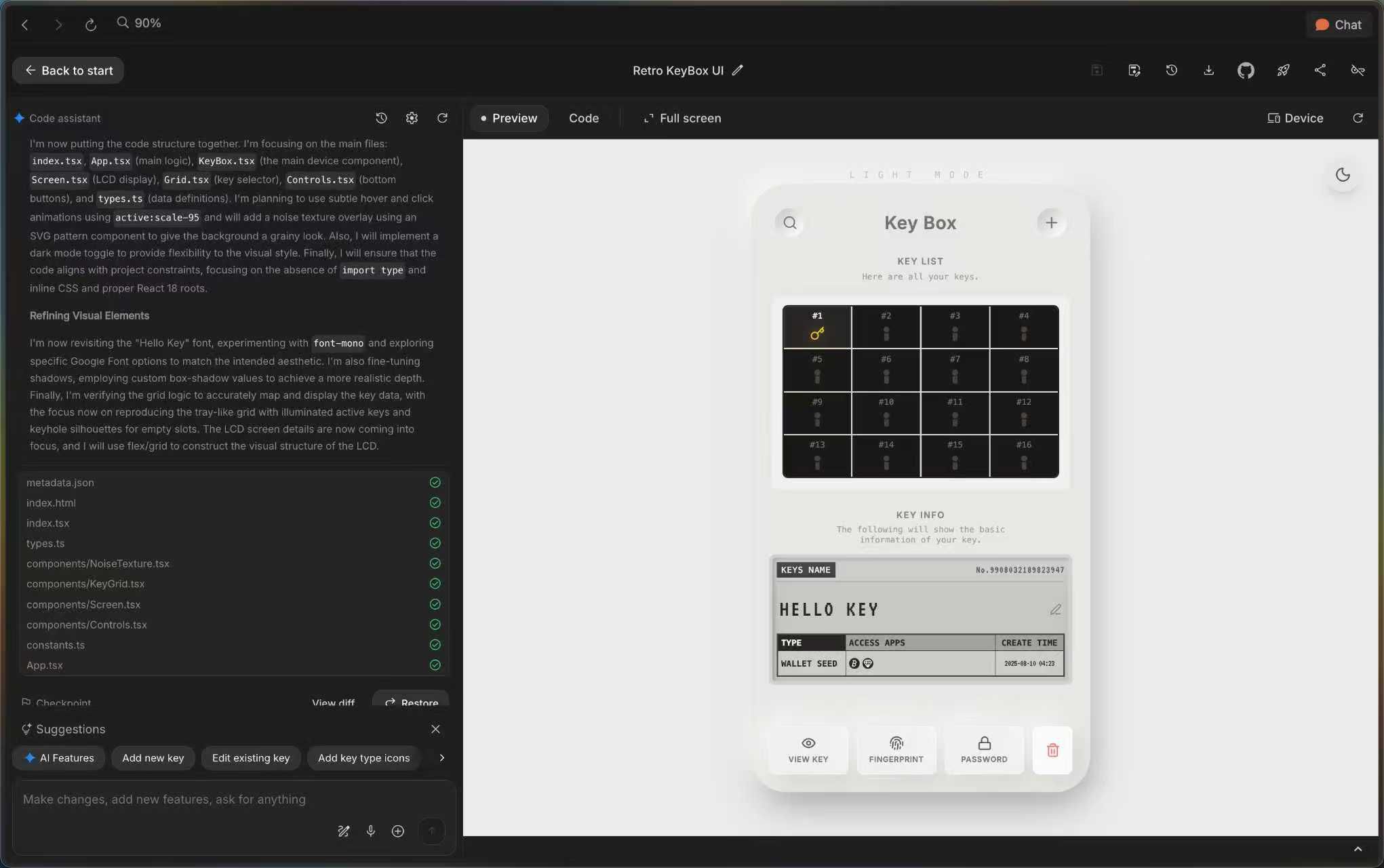This screenshot has width=1384, height=868.
Task: Expand the bottom console panel chevron
Action: [x=1358, y=849]
